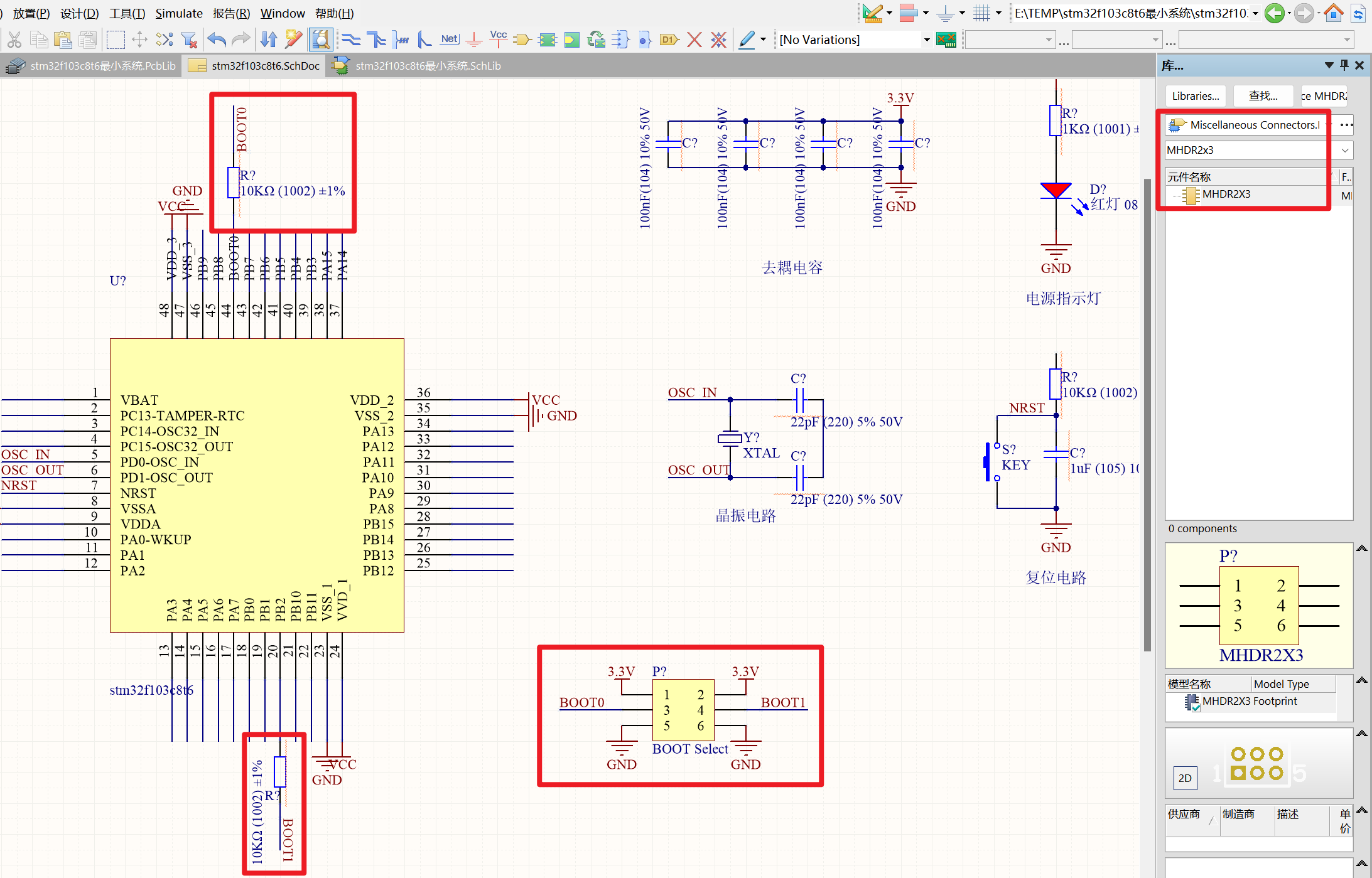Expand the file path address dropdown
The height and width of the screenshot is (878, 1372).
1255,13
